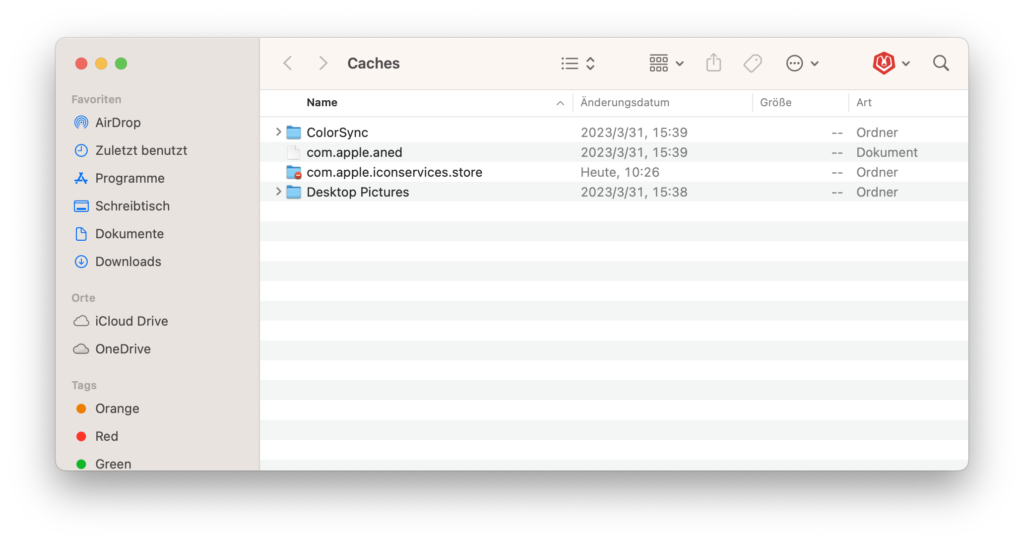The width and height of the screenshot is (1024, 544).
Task: Click the forward navigation arrow
Action: pos(322,63)
